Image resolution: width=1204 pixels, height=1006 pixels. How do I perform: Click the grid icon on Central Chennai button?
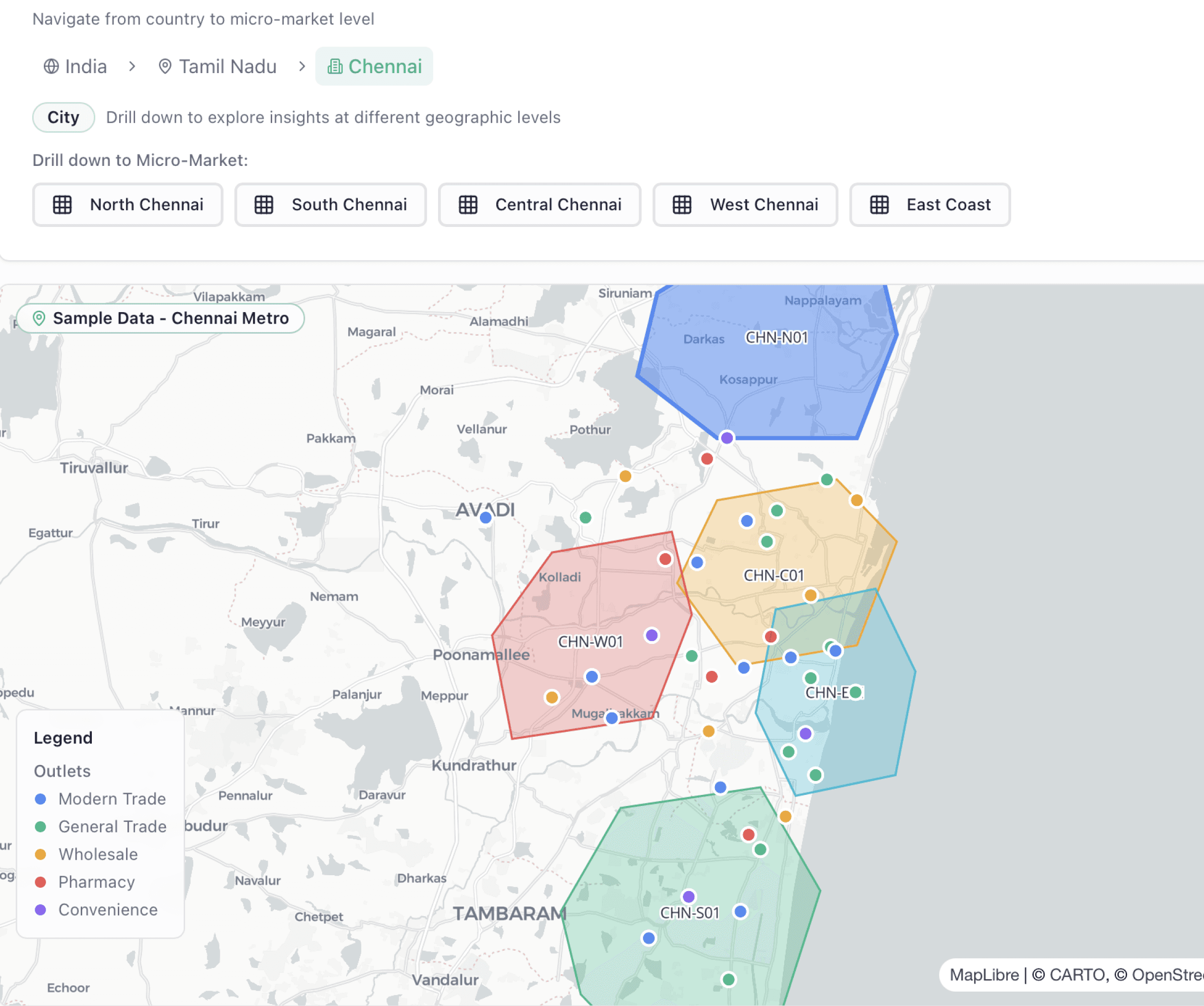(x=468, y=205)
